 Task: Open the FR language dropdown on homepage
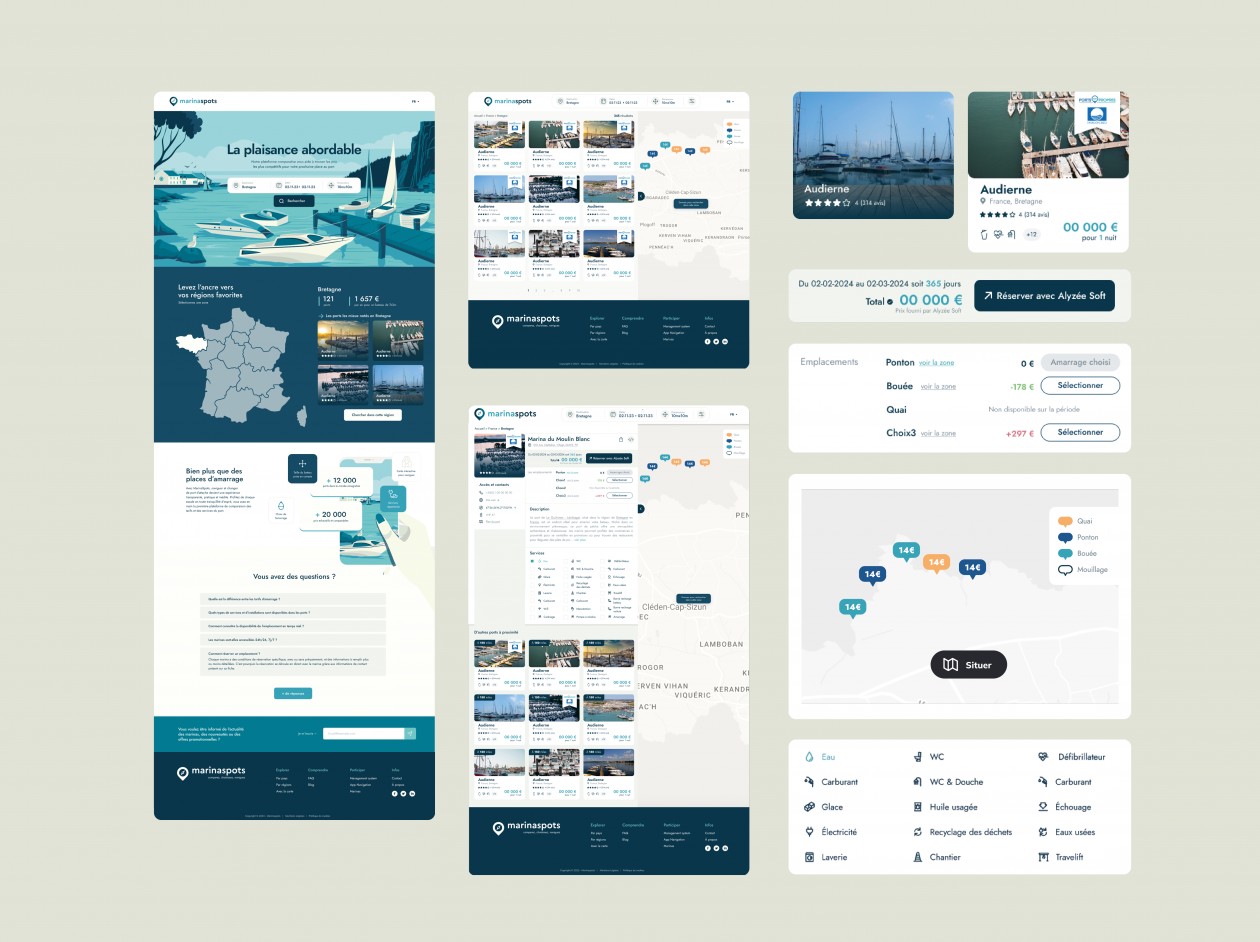click(415, 102)
